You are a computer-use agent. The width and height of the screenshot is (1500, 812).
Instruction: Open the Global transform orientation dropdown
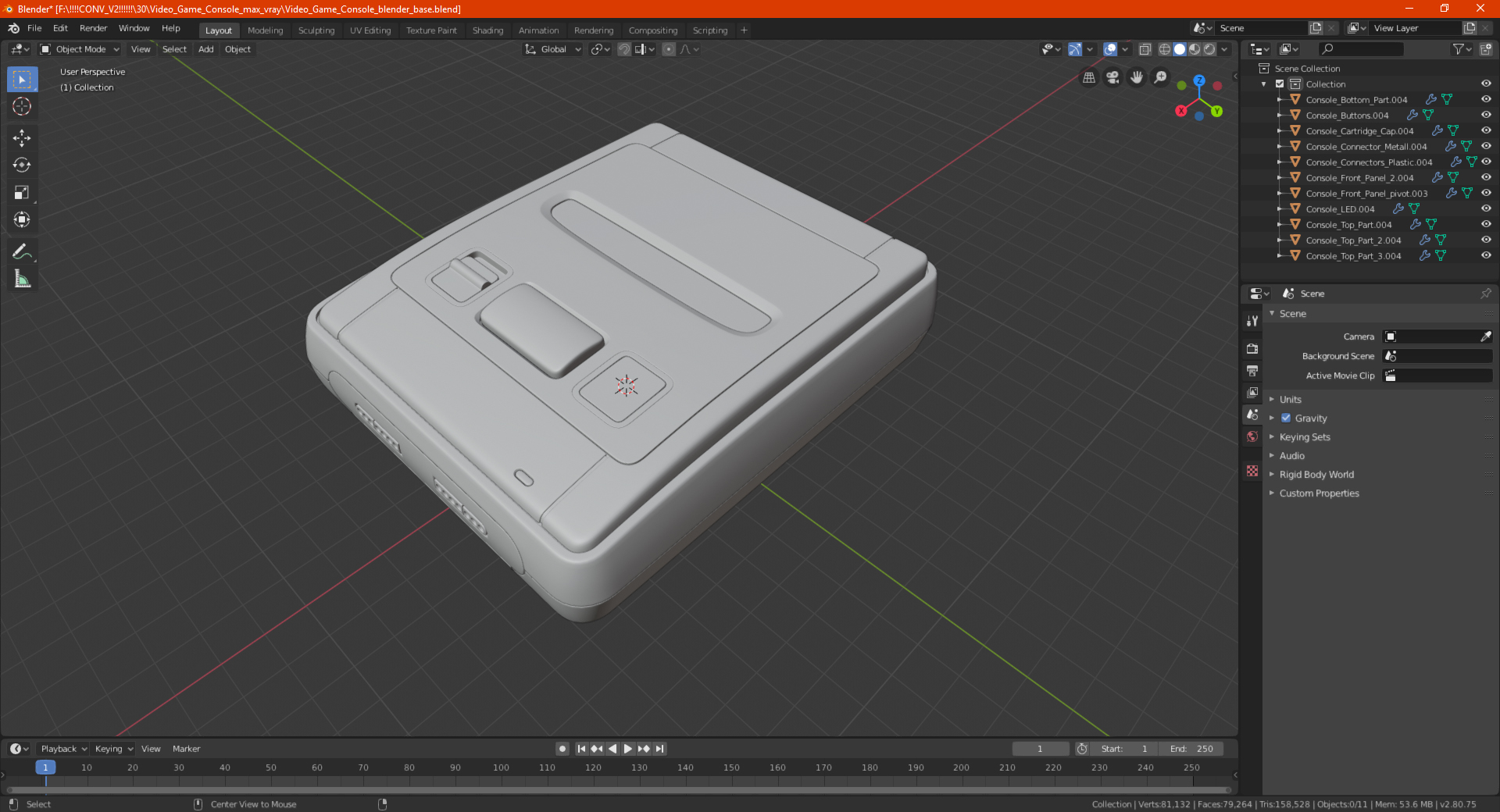pyautogui.click(x=553, y=49)
